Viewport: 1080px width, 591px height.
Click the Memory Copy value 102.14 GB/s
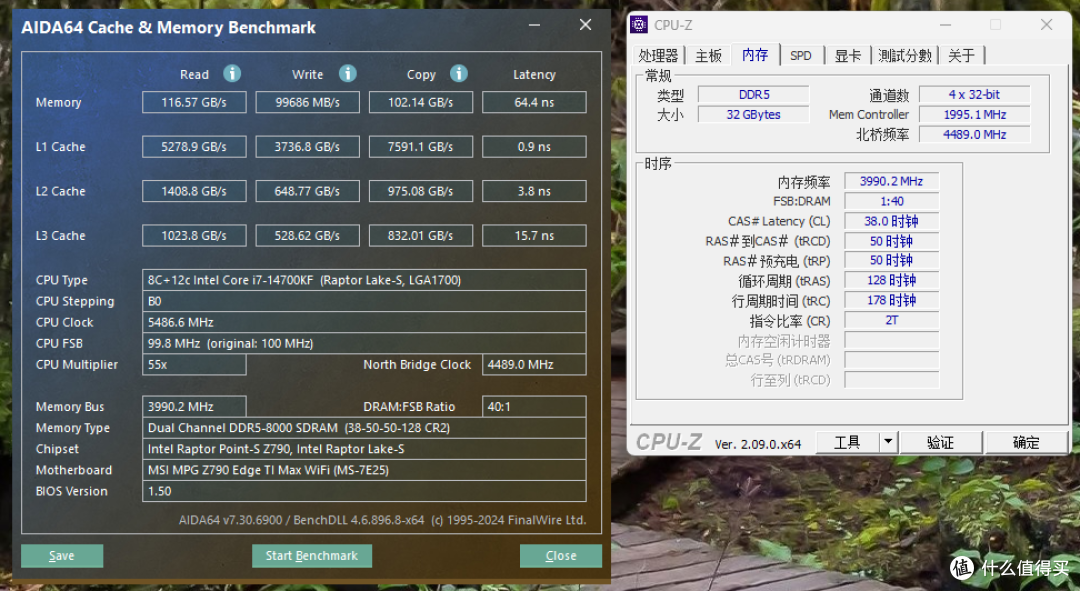(x=421, y=102)
